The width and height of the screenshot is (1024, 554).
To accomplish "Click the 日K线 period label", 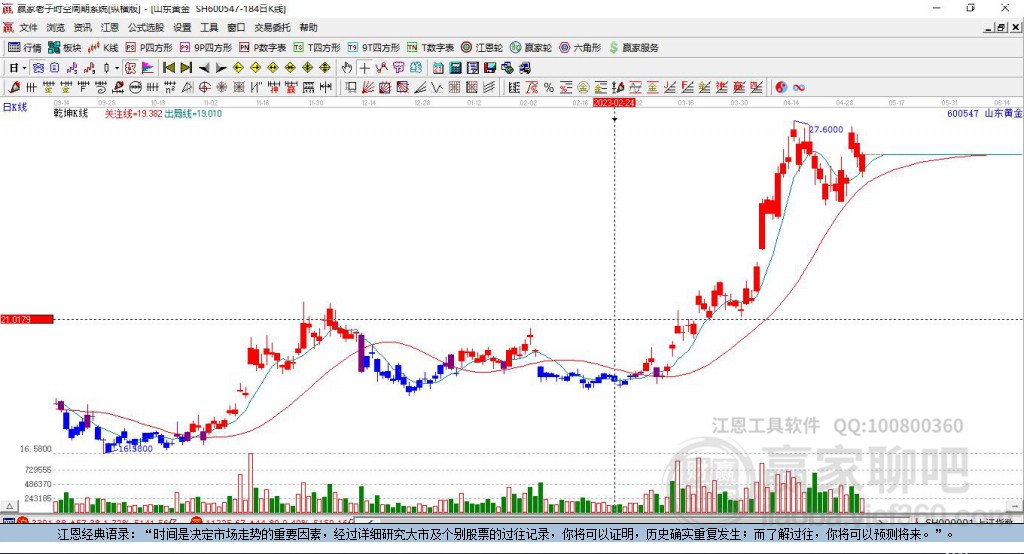I will [15, 107].
